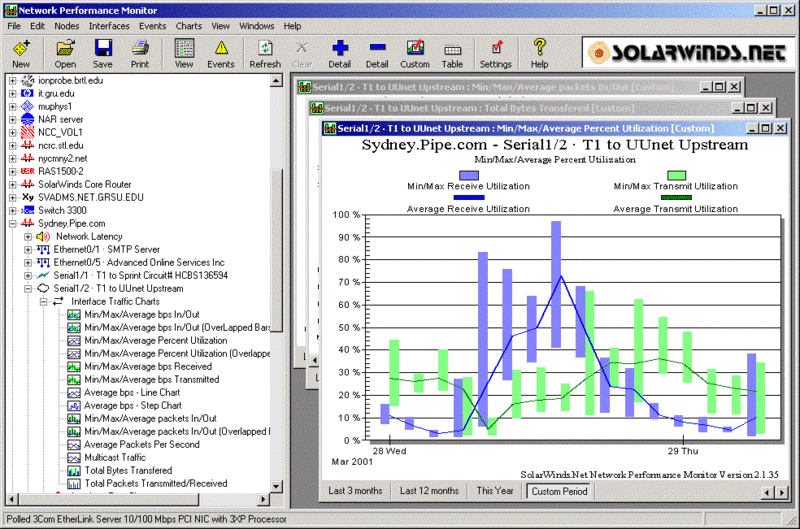Select the Network Latency speaker icon

43,237
